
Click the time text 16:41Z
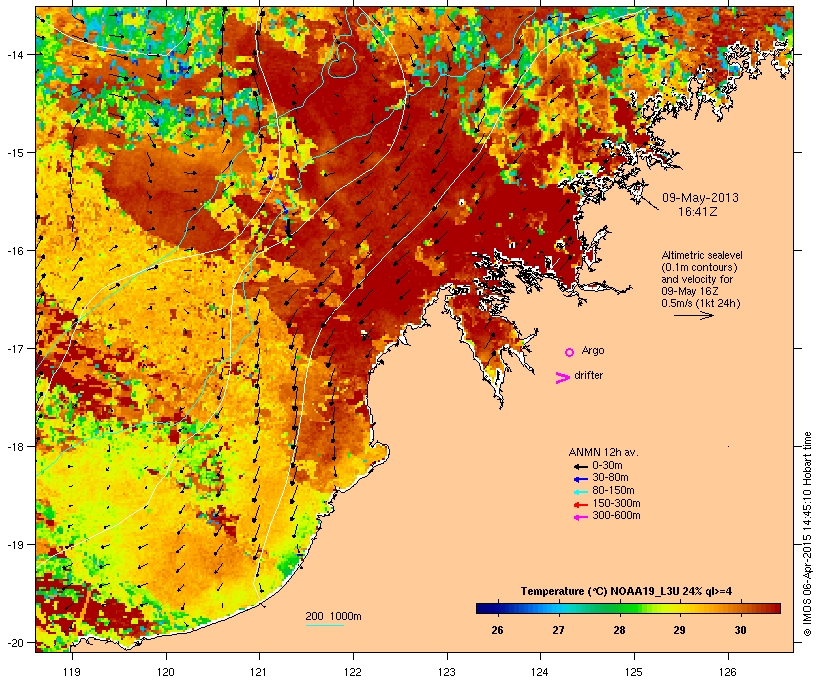tap(697, 212)
